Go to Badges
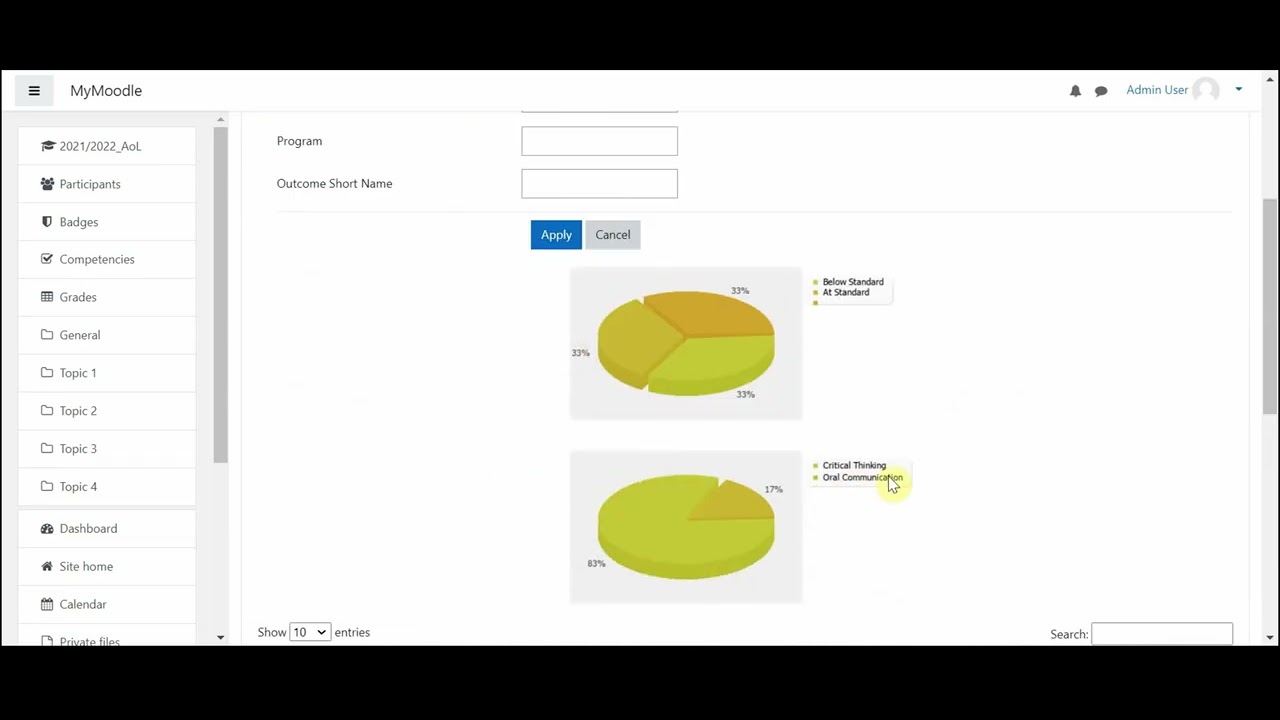Viewport: 1280px width, 720px height. click(x=79, y=222)
